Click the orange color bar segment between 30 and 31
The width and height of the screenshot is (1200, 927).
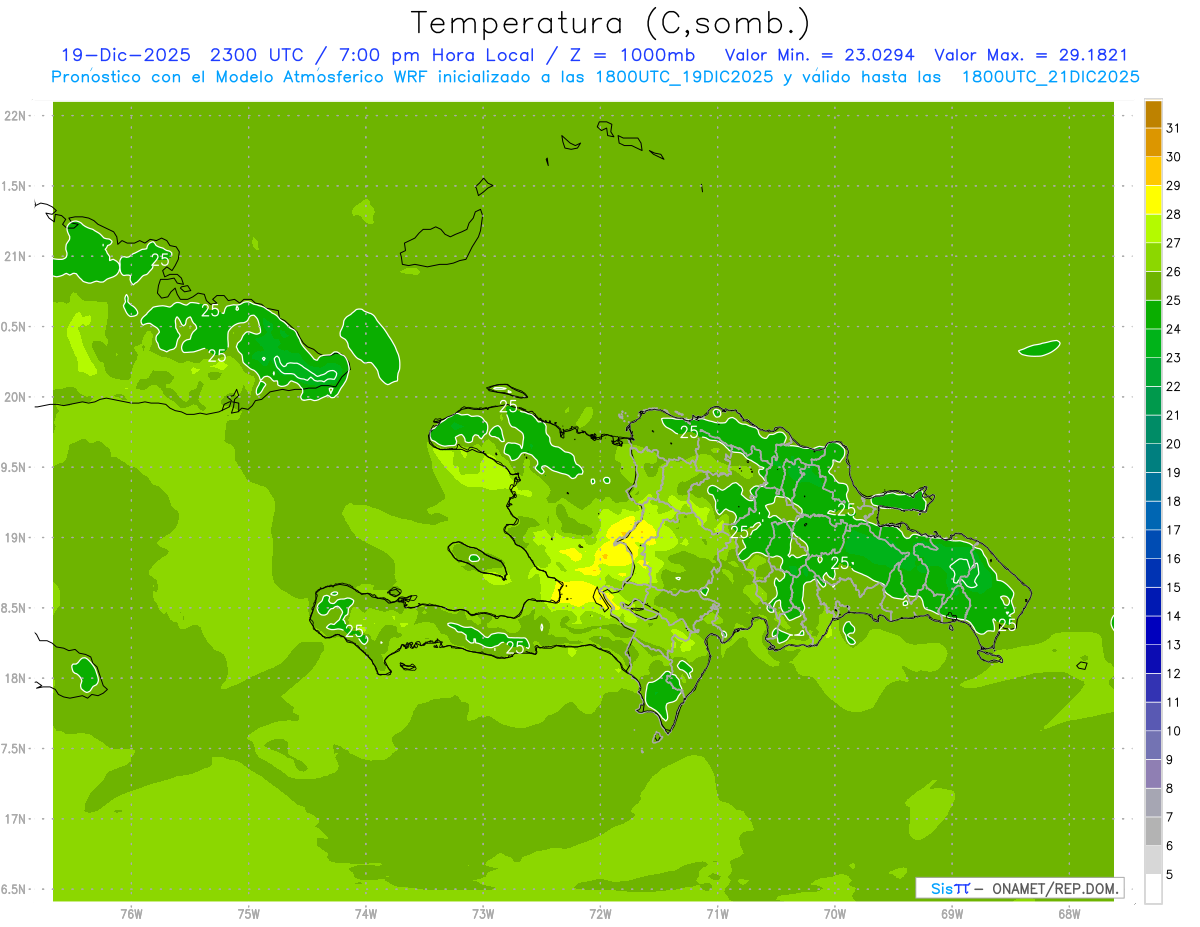1153,142
